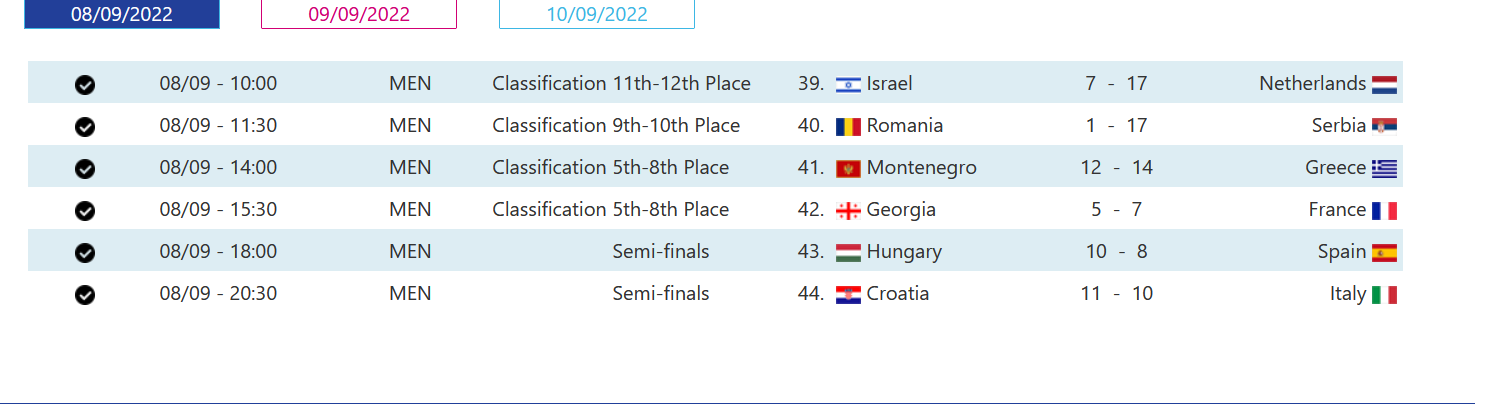The width and height of the screenshot is (1504, 412).
Task: Click checkmark for the 20:30 Croatia semi-final
Action: 85,295
